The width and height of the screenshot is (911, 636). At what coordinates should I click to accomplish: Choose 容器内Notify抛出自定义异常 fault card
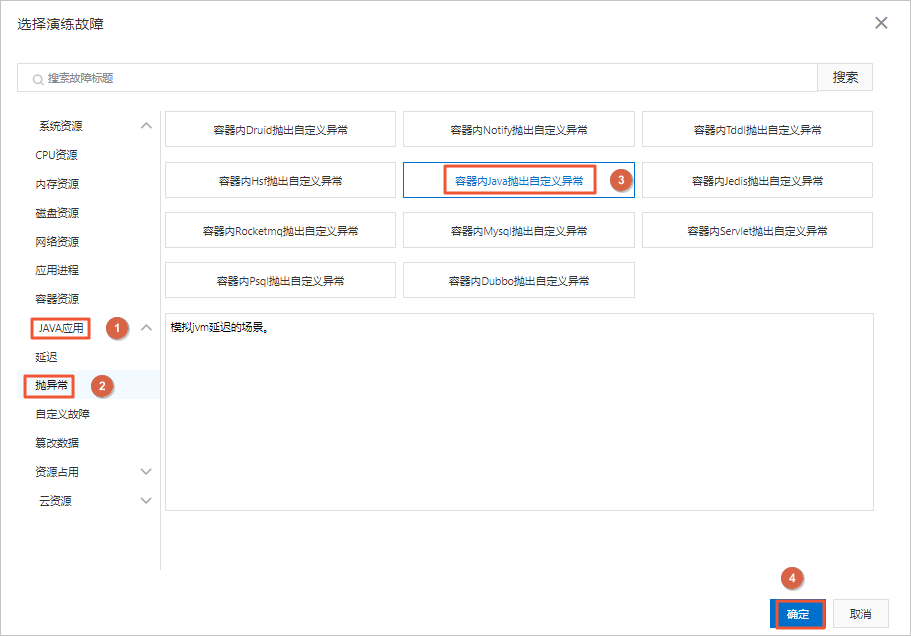click(x=519, y=130)
